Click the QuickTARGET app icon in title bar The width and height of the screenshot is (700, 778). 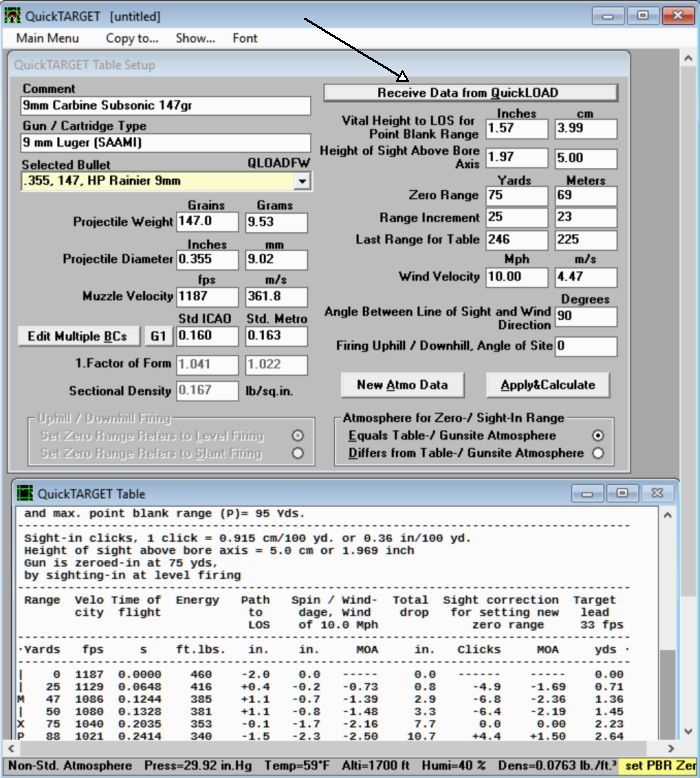(x=13, y=16)
